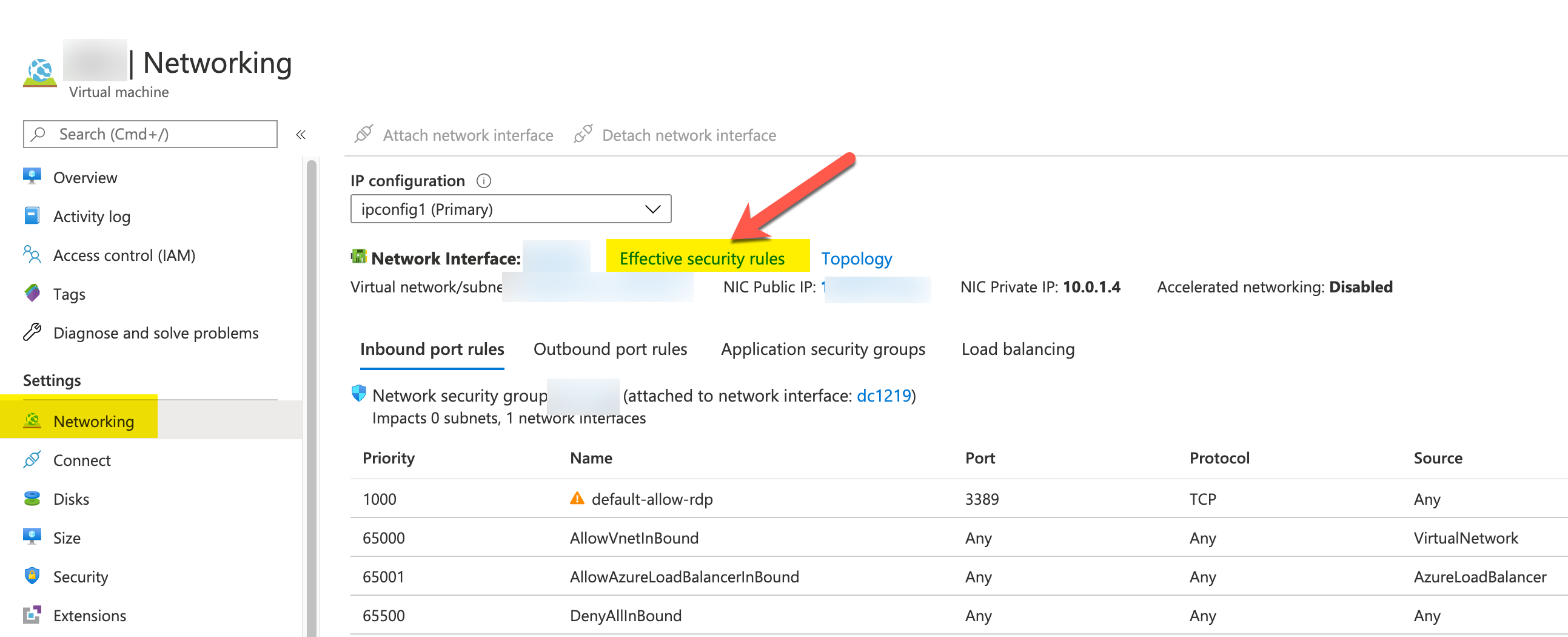The height and width of the screenshot is (637, 1568).
Task: Open Activity log in the sidebar
Action: [92, 216]
